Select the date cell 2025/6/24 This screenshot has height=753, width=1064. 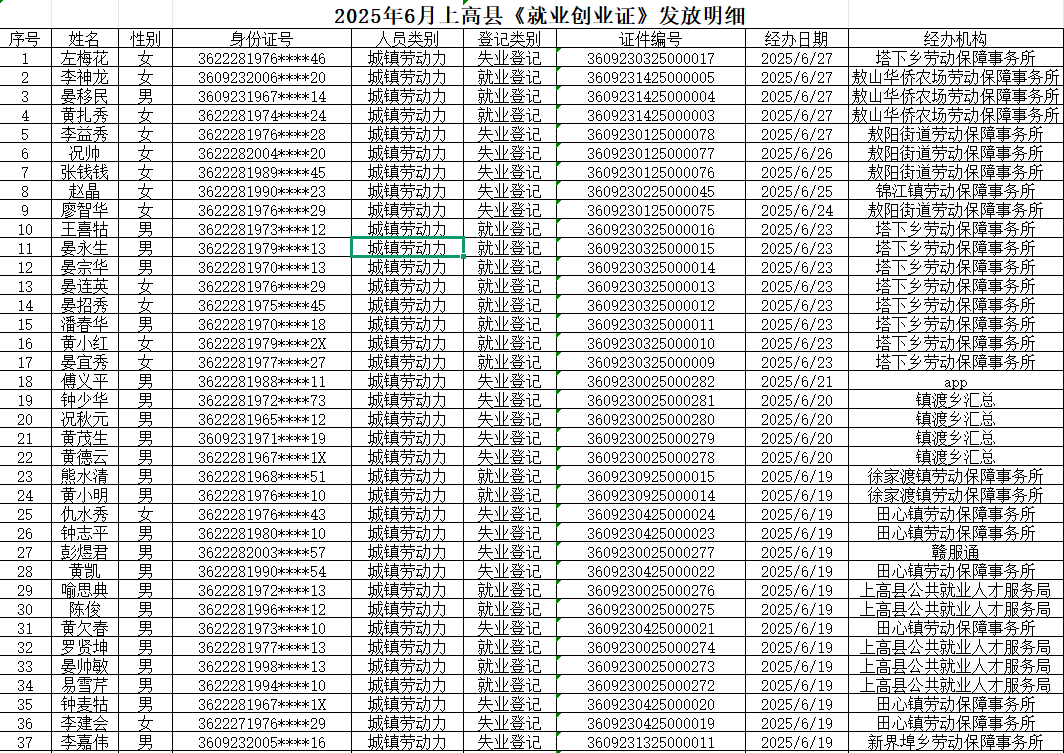click(x=796, y=211)
